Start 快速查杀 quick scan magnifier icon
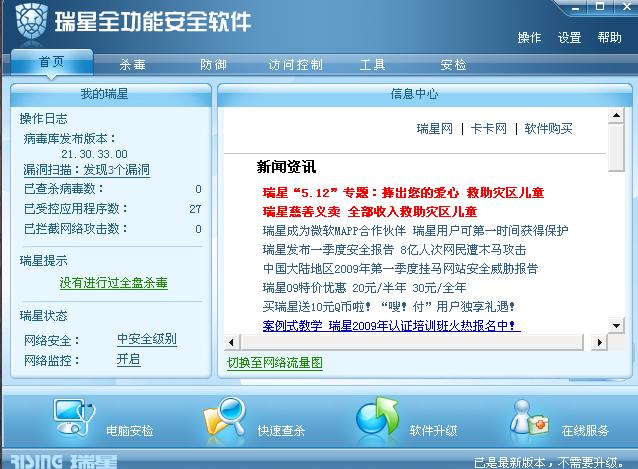638x469 pixels. coord(225,417)
